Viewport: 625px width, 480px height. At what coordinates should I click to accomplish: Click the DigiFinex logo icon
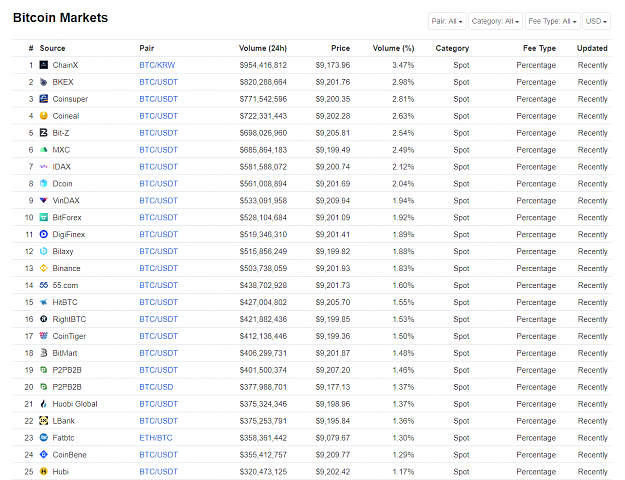pos(43,234)
